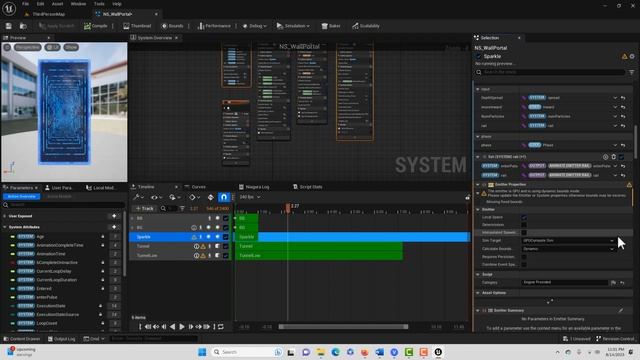The image size is (640, 360).
Task: Play the timeline in reverse
Action: click(173, 327)
